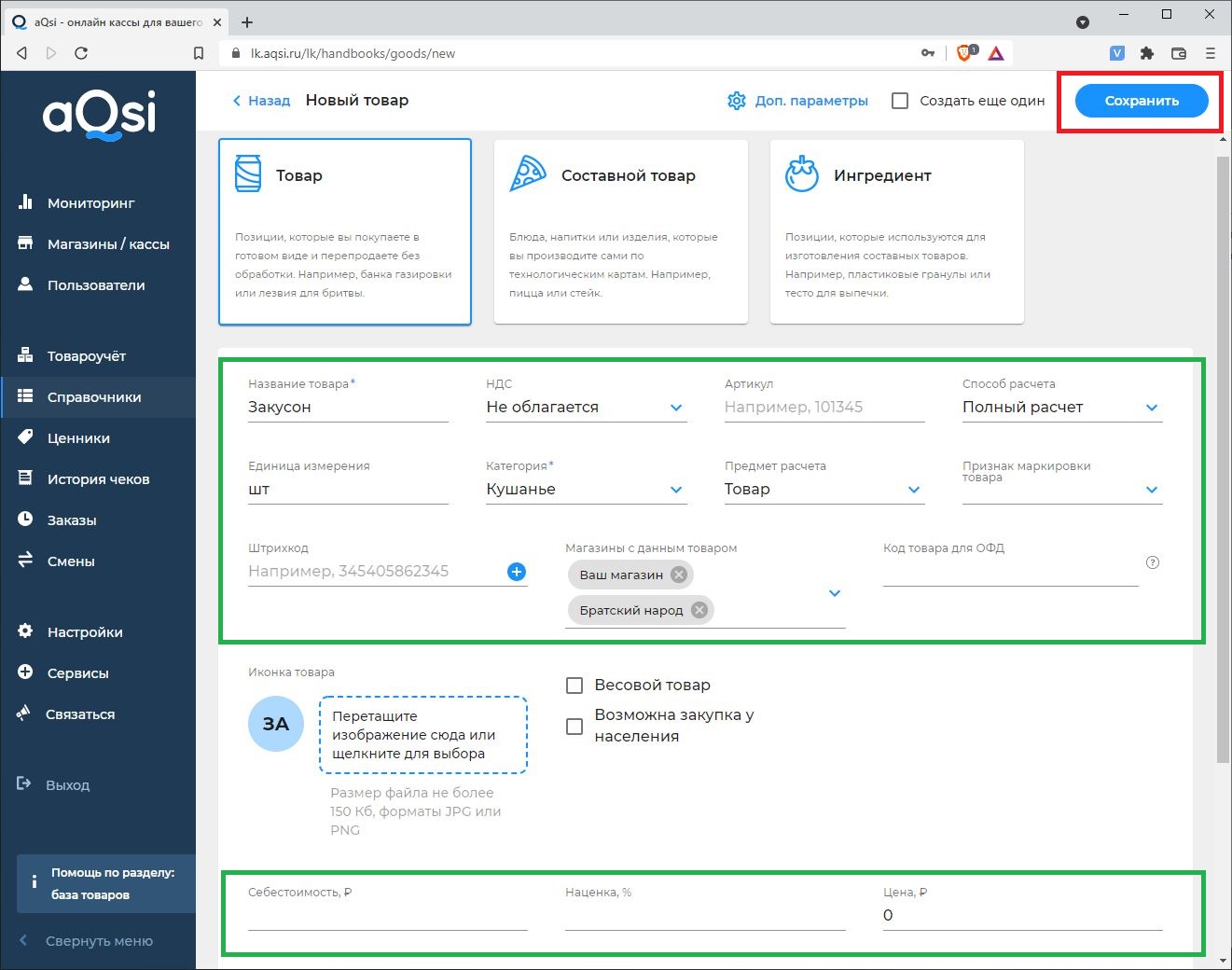The height and width of the screenshot is (970, 1232).
Task: Click the Выход logout icon
Action: 24,784
